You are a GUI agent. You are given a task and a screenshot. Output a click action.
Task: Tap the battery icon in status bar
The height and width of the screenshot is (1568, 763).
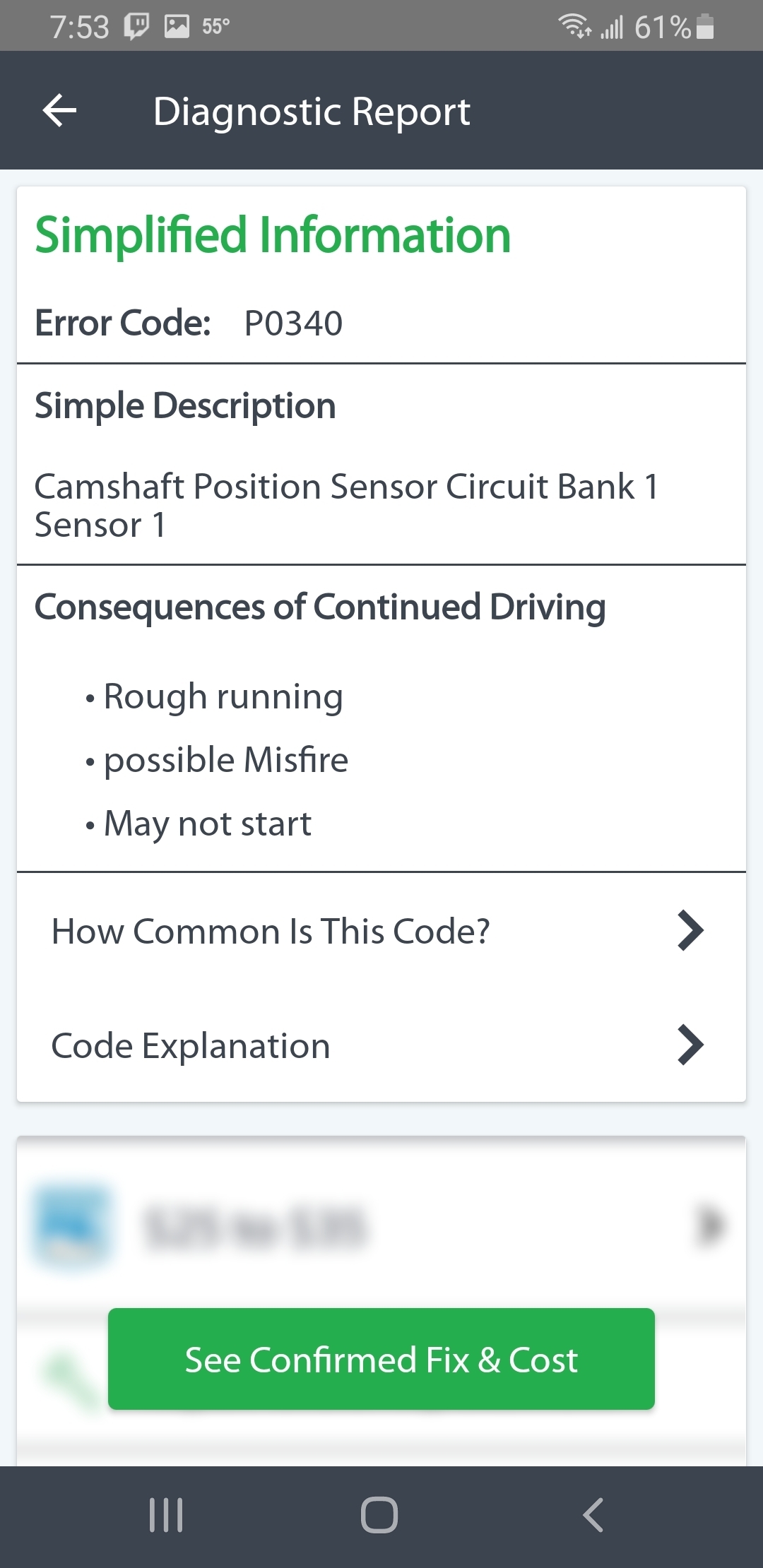click(705, 28)
